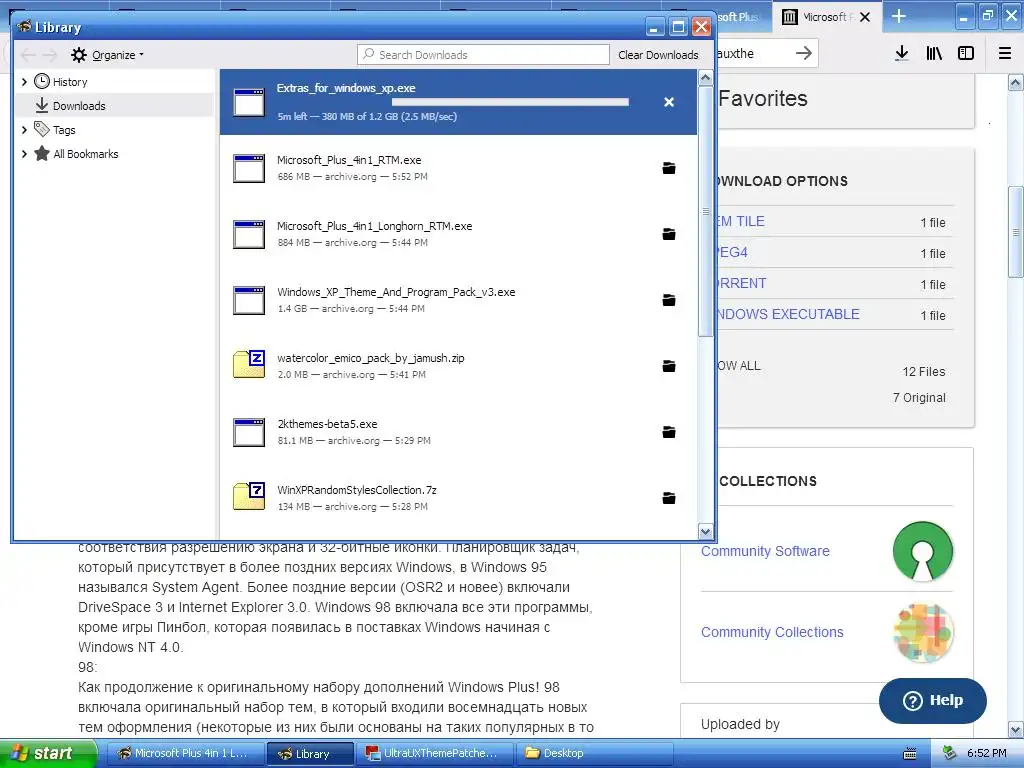
Task: Open containing folder for Microsoft_Plus_4in1_Longhorn_RTM.exe
Action: (x=669, y=234)
